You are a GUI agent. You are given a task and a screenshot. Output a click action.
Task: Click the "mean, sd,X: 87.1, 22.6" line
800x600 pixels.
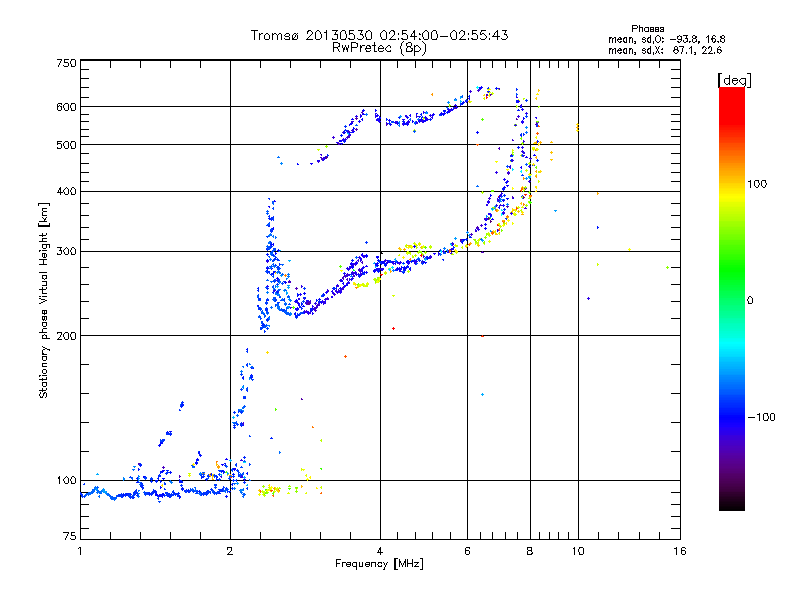(x=665, y=50)
